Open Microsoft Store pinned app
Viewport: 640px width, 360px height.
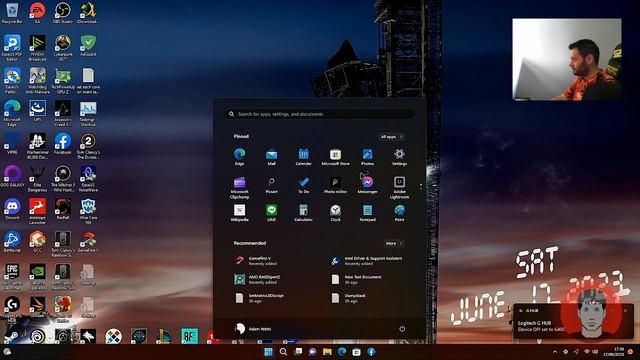[336, 157]
